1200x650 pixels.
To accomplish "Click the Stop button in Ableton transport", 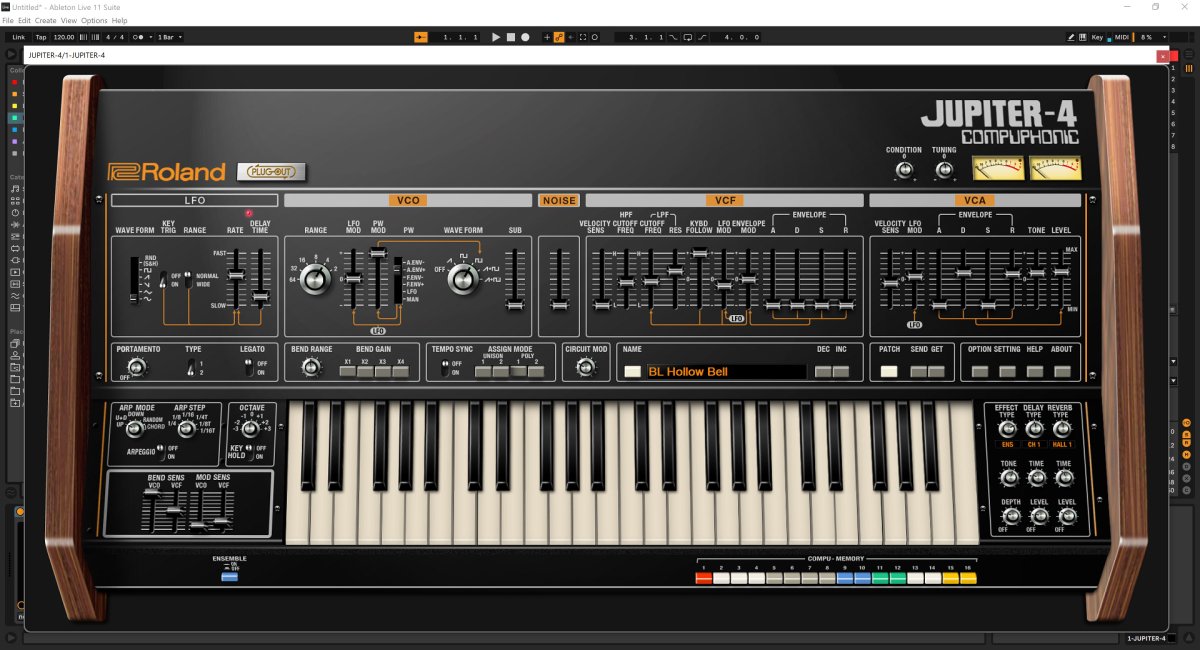I will pyautogui.click(x=510, y=37).
